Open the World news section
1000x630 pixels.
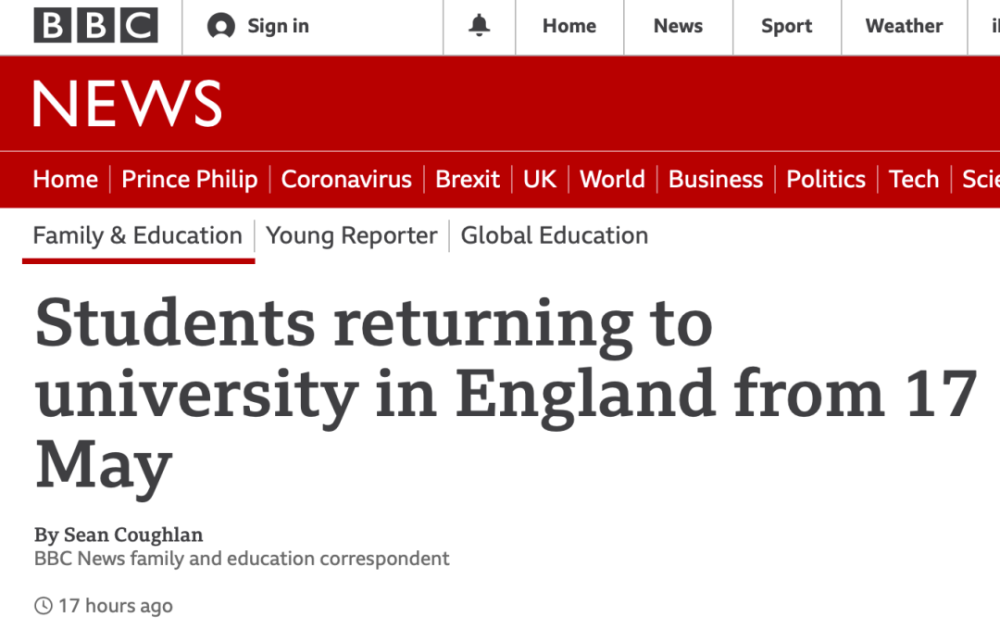[x=612, y=179]
